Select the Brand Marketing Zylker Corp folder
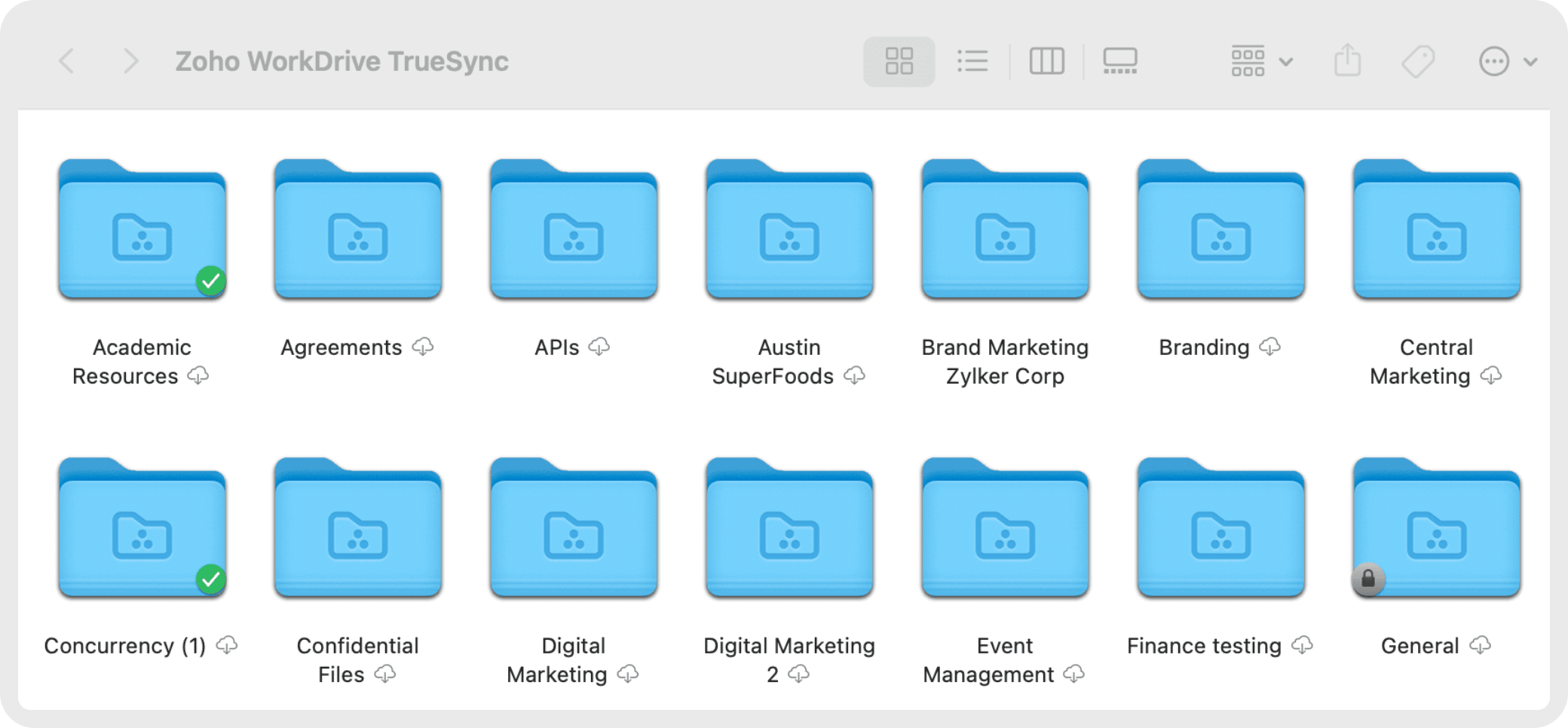Image resolution: width=1568 pixels, height=728 pixels. 1005,230
